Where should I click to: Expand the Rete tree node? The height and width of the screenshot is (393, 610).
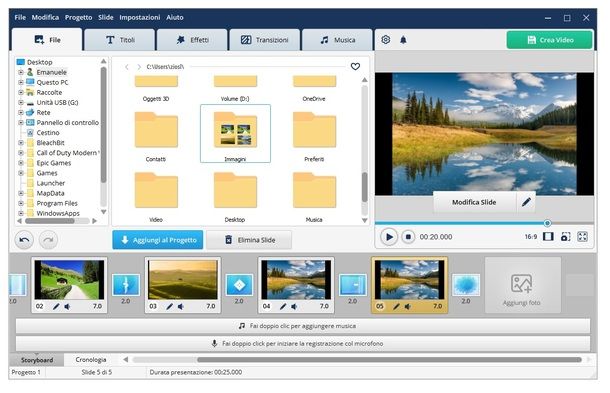[21, 112]
